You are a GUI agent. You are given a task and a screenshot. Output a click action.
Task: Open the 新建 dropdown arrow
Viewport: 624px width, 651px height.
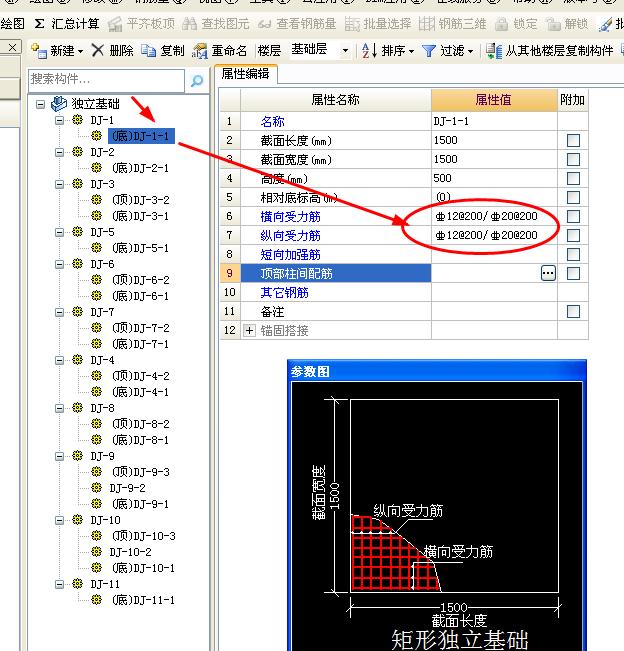point(81,51)
